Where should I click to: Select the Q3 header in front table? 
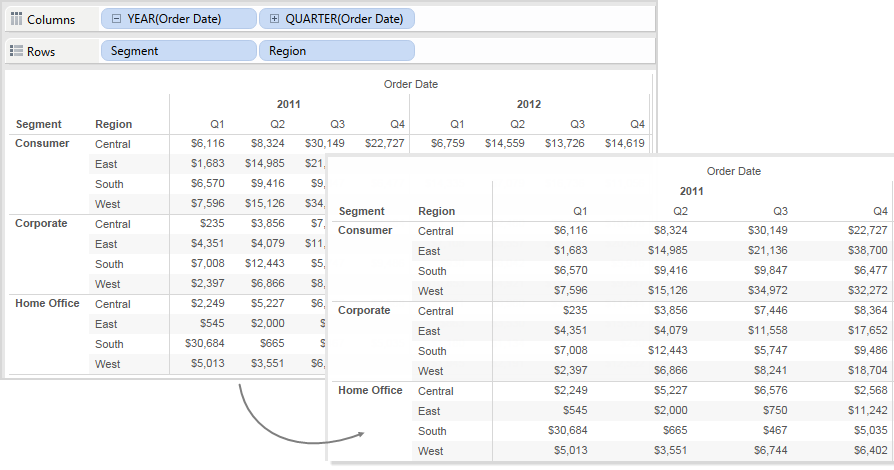(780, 211)
